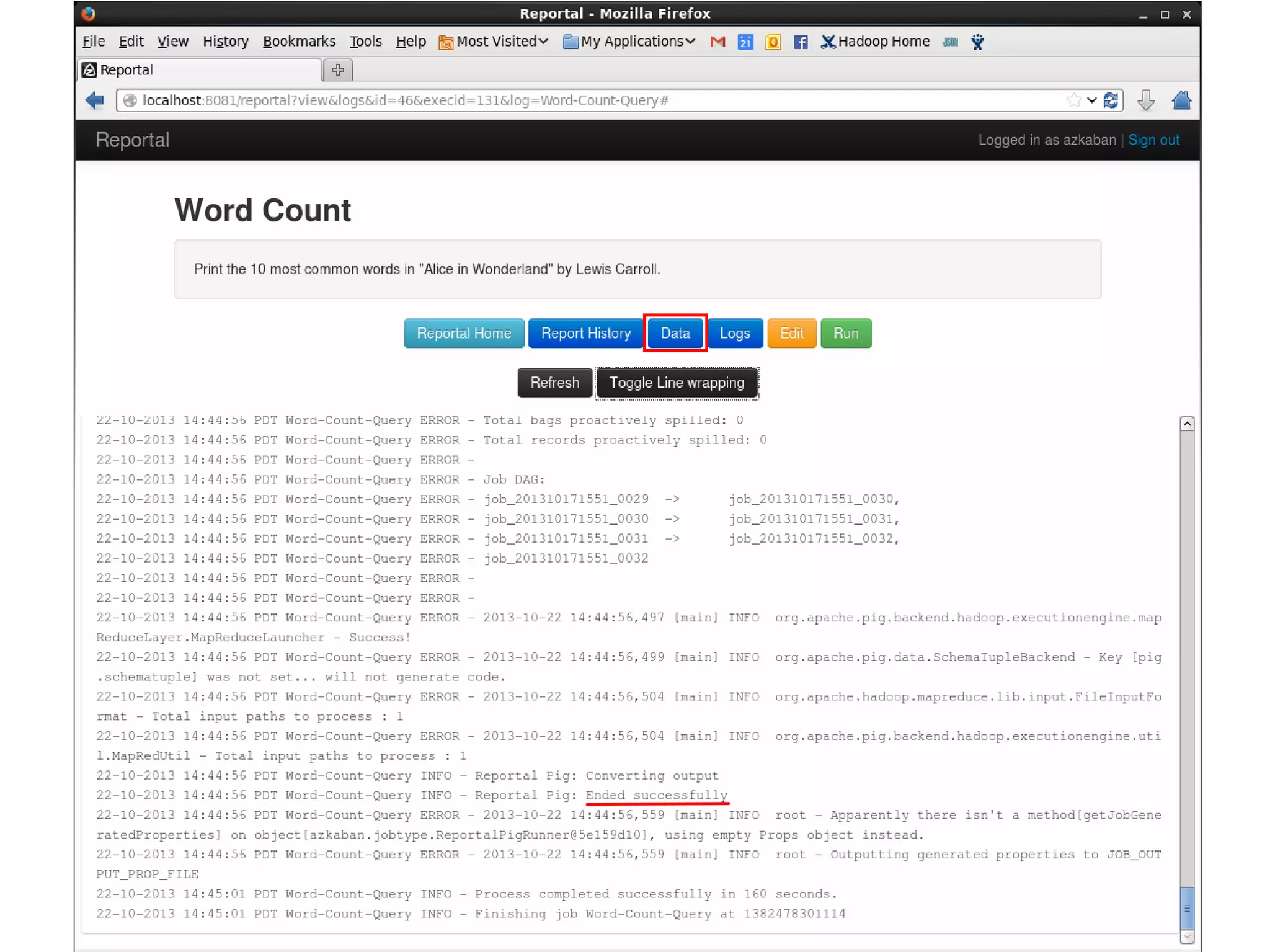
Task: Open the Bookmarks menu
Action: pos(299,42)
